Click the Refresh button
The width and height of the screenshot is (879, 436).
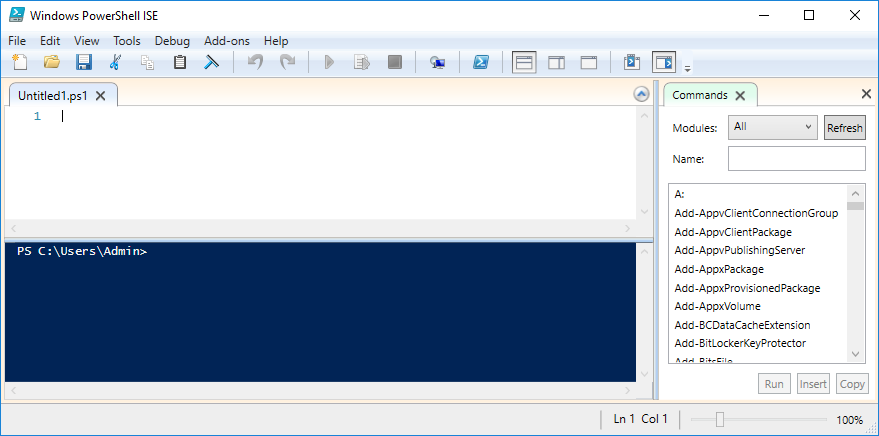click(x=844, y=127)
